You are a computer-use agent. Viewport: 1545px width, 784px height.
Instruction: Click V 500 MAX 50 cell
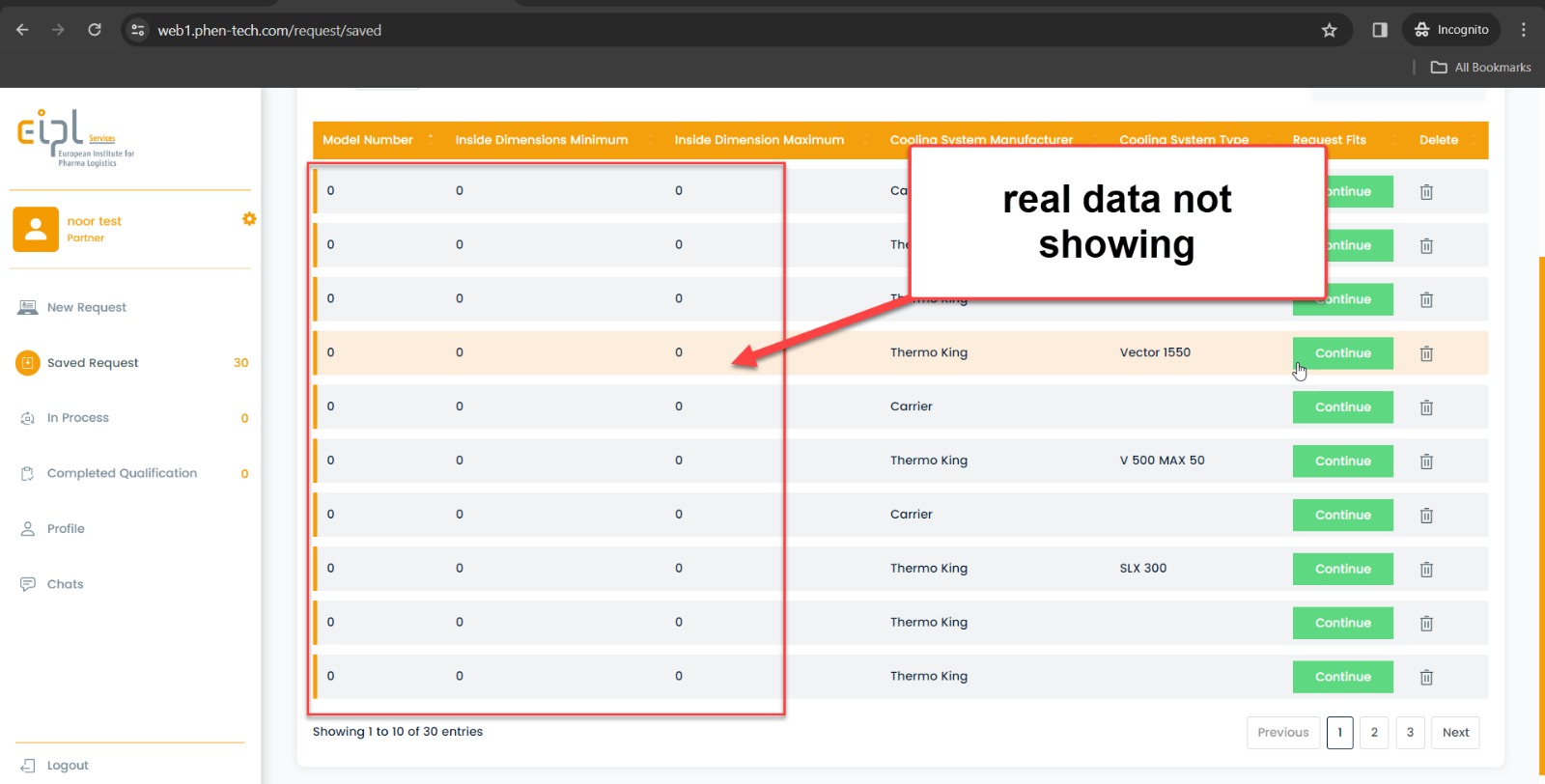[1162, 461]
